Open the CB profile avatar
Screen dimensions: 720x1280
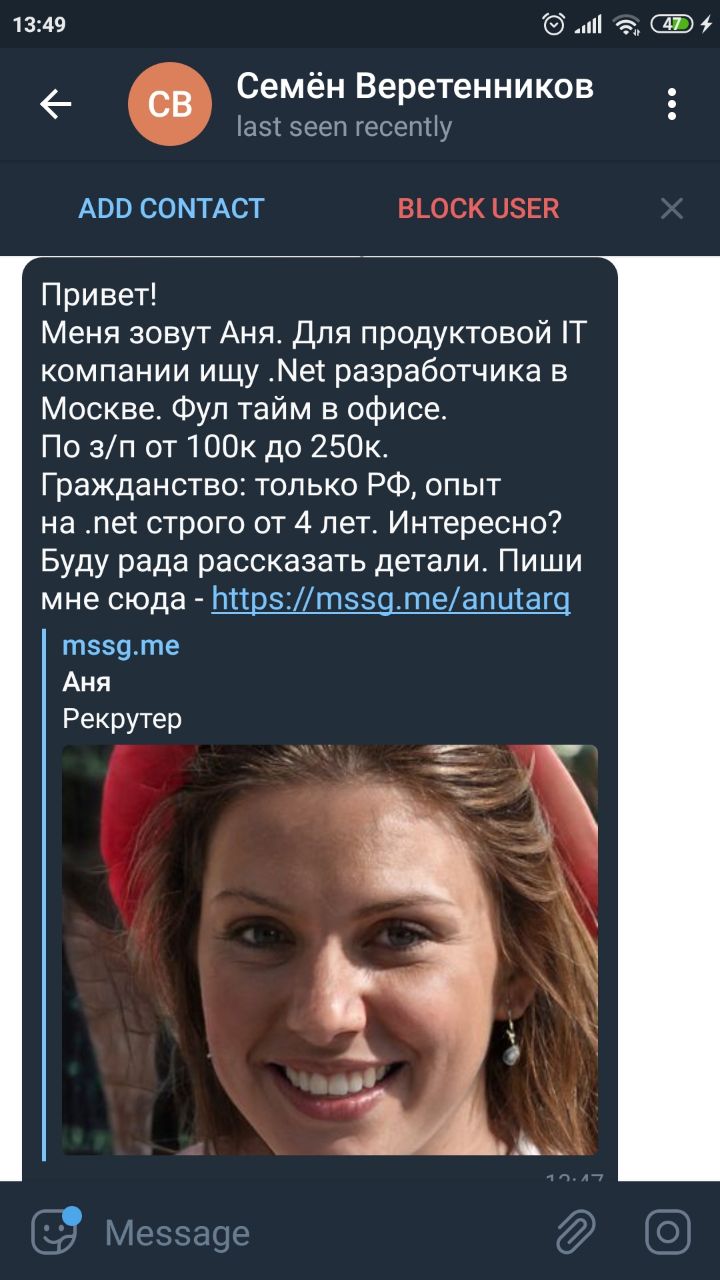pos(170,104)
